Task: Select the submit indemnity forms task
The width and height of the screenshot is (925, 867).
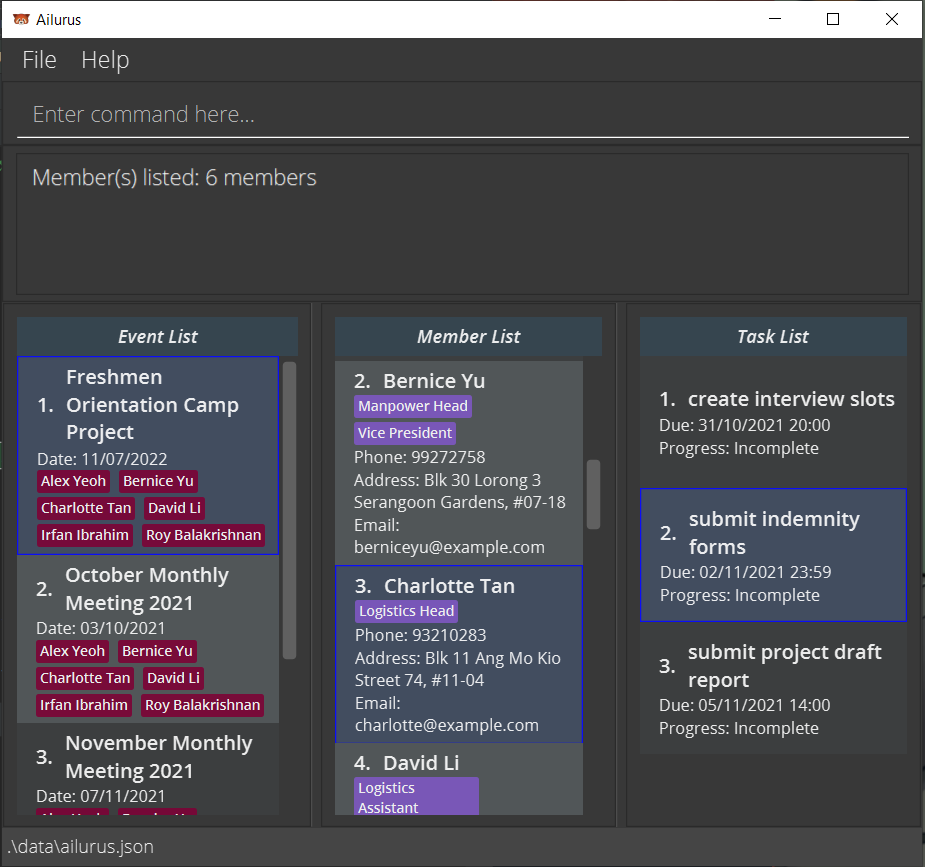Action: click(773, 555)
